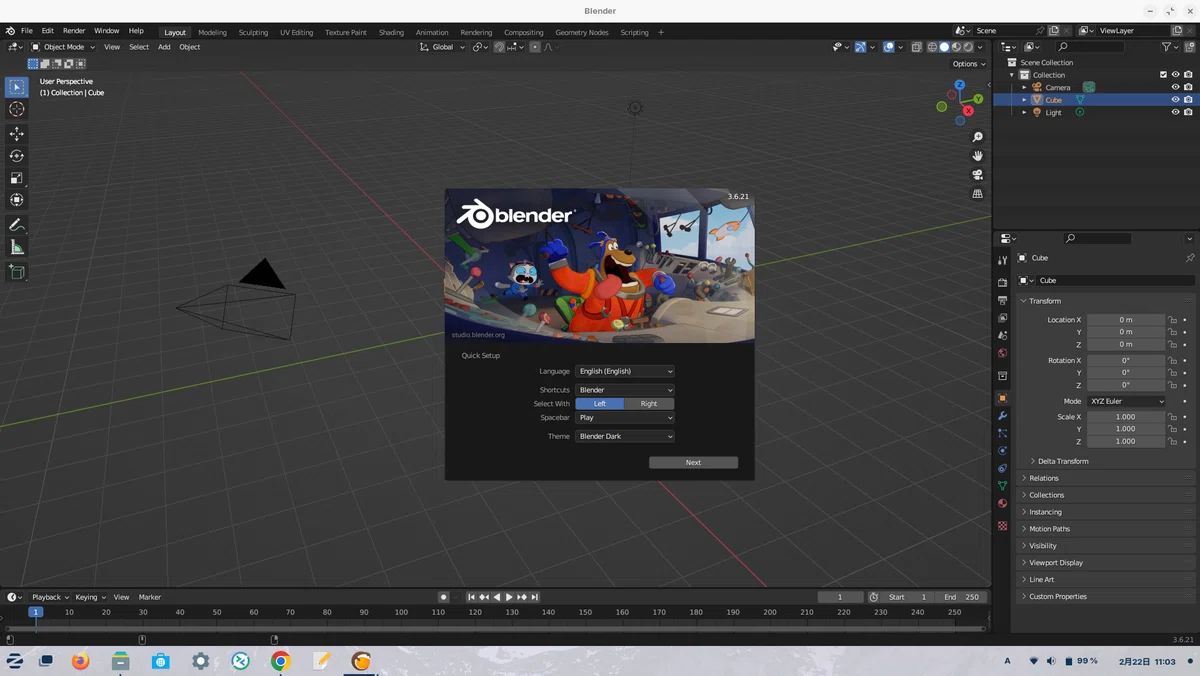Click the pan hand viewport gizmo

click(978, 156)
